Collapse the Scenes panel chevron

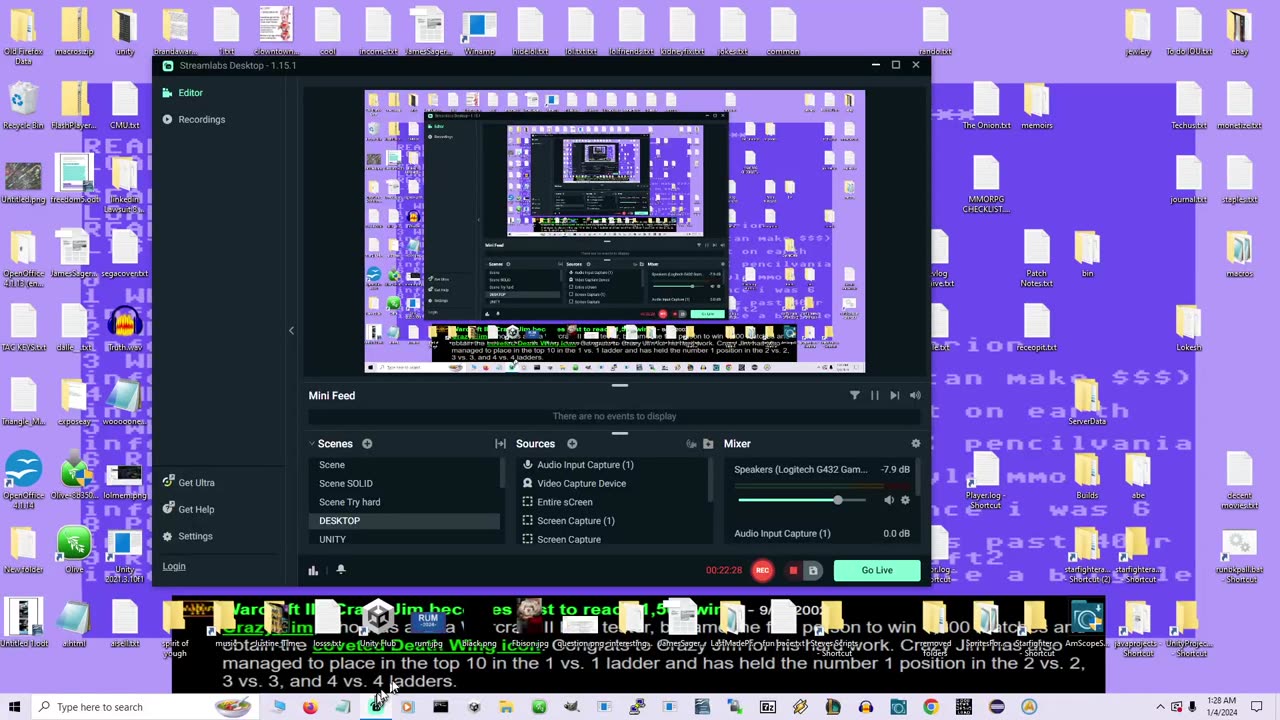tap(312, 444)
